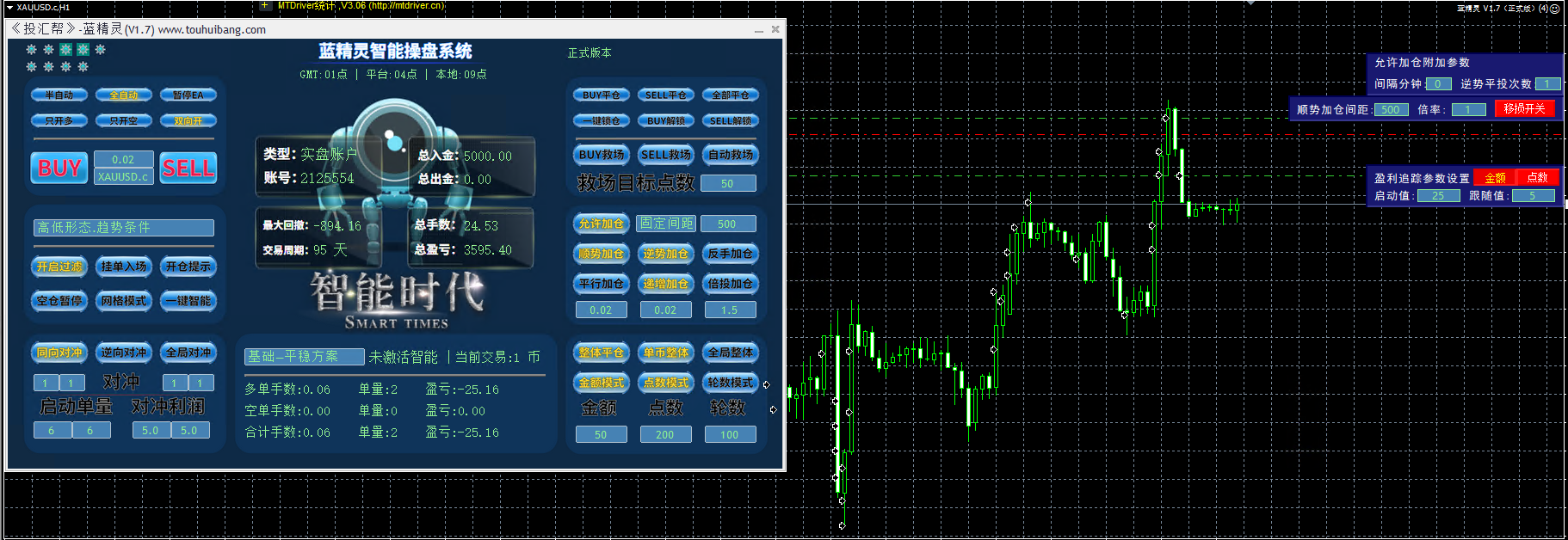
Task: Enable 网格模式 grid mode
Action: (124, 301)
